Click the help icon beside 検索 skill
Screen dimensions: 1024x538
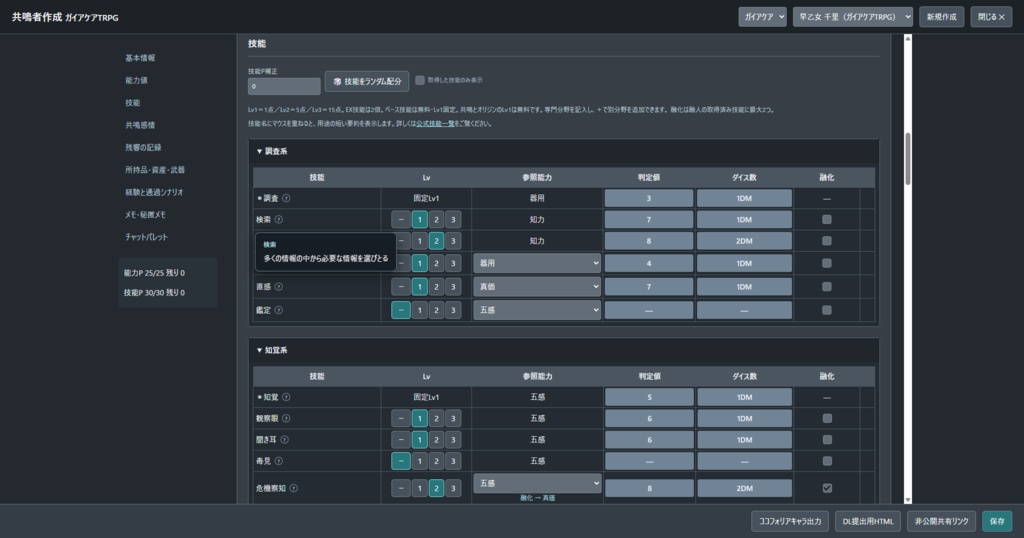click(279, 219)
